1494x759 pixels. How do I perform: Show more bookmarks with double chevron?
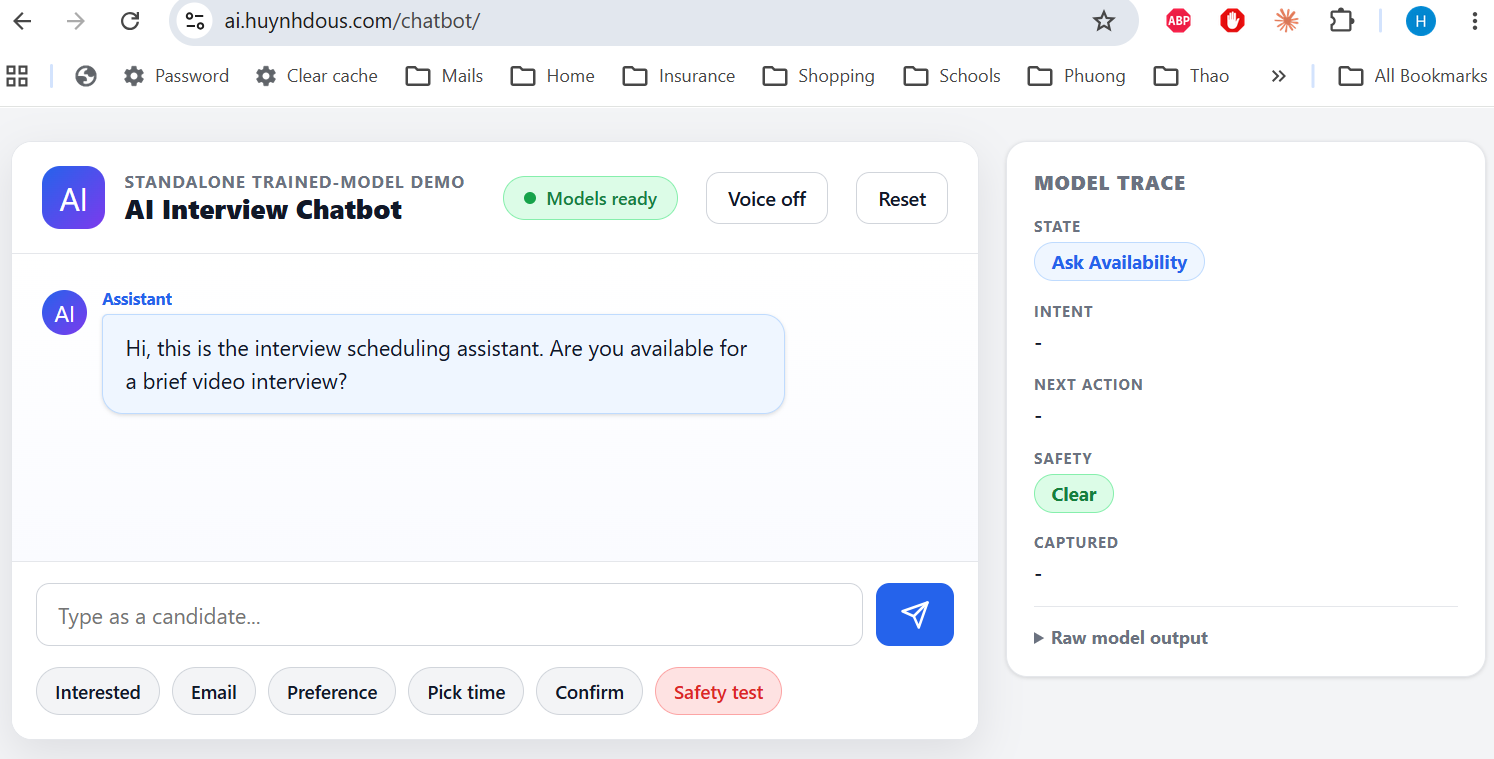click(1278, 76)
